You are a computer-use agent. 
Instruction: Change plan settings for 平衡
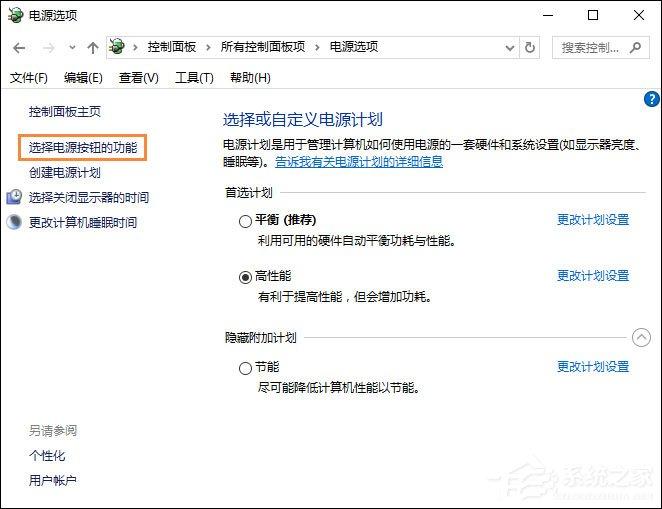click(593, 219)
